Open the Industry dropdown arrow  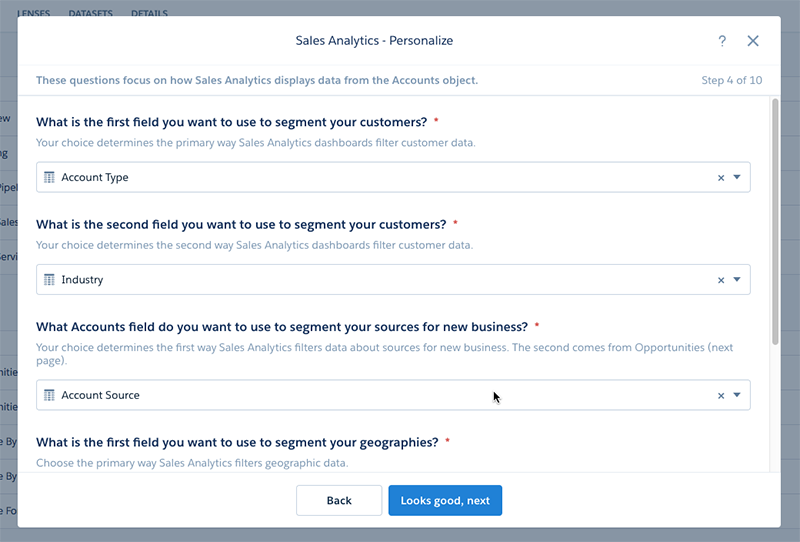coord(737,280)
